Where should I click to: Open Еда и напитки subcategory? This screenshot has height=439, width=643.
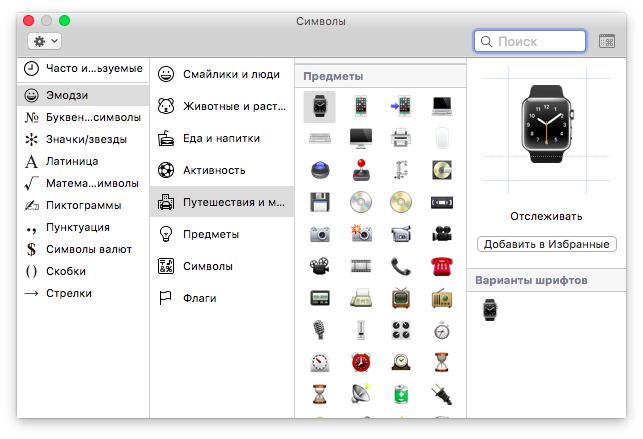(222, 138)
